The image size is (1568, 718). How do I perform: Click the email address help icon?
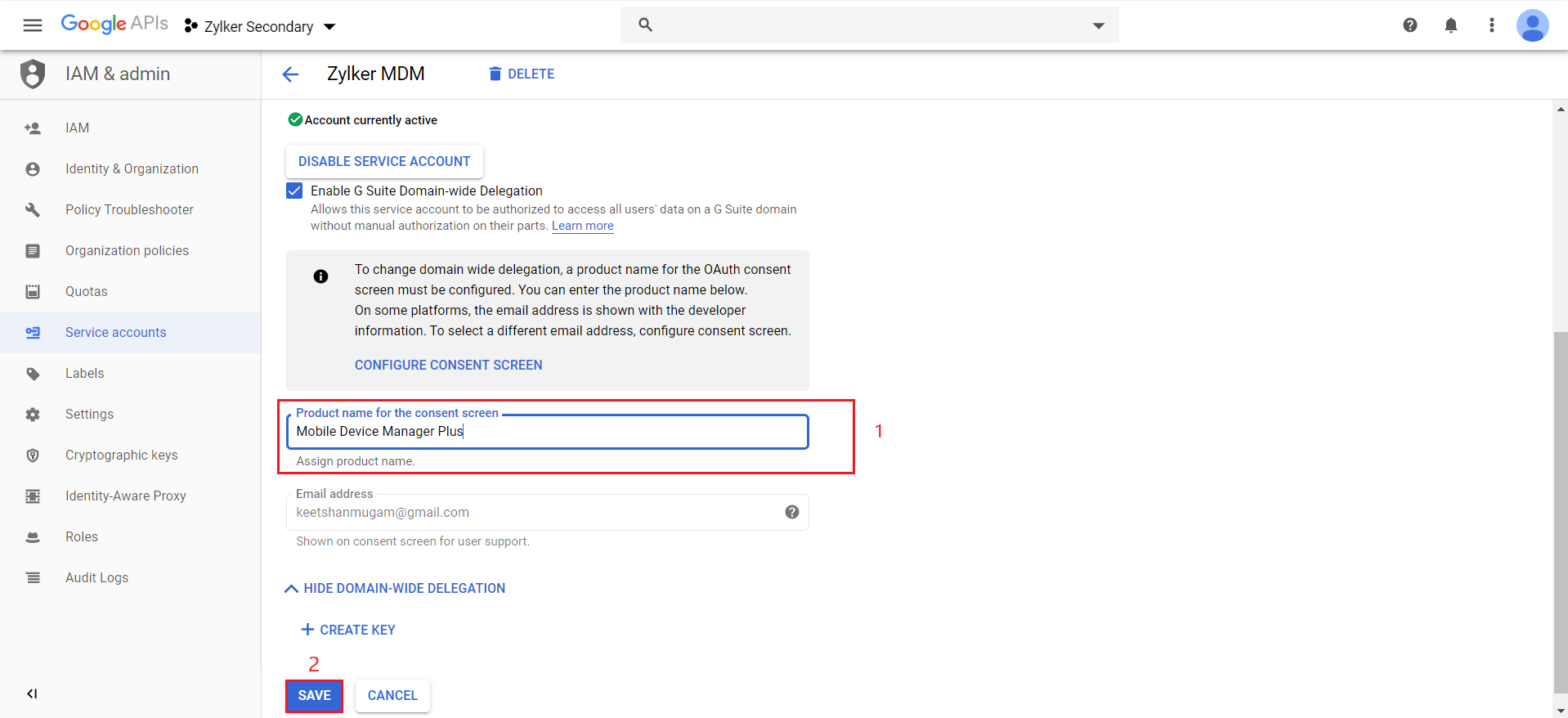click(x=791, y=512)
